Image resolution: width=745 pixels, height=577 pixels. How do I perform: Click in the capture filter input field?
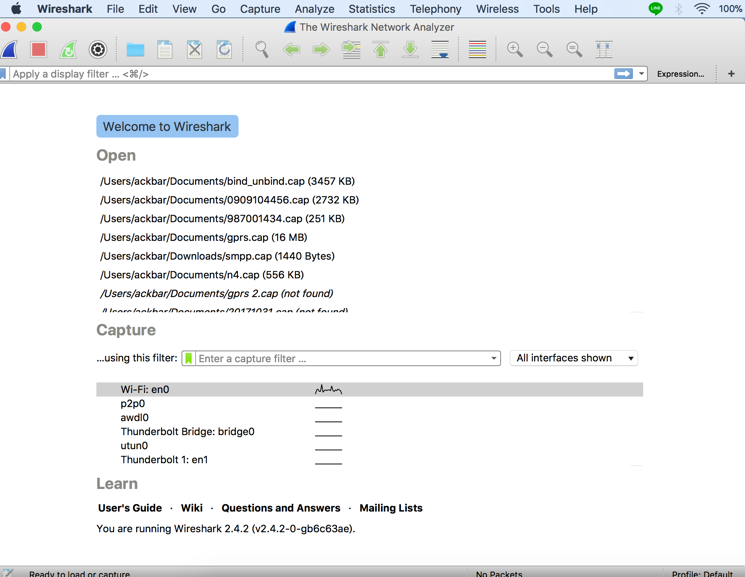342,358
